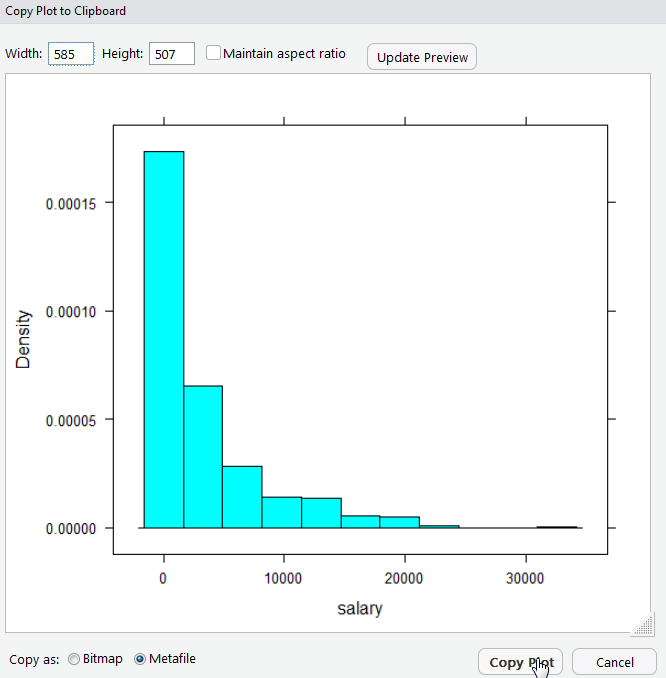Select the Bitmap copy format

click(x=75, y=659)
